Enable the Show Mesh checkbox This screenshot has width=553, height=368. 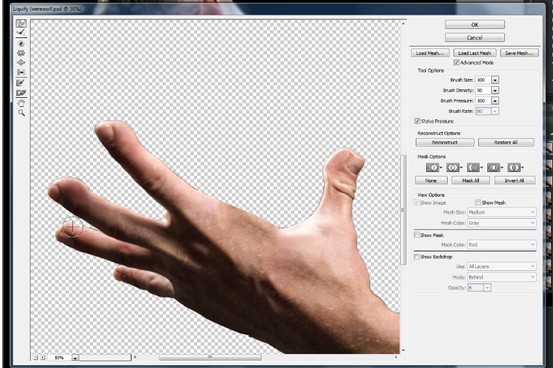tap(478, 203)
